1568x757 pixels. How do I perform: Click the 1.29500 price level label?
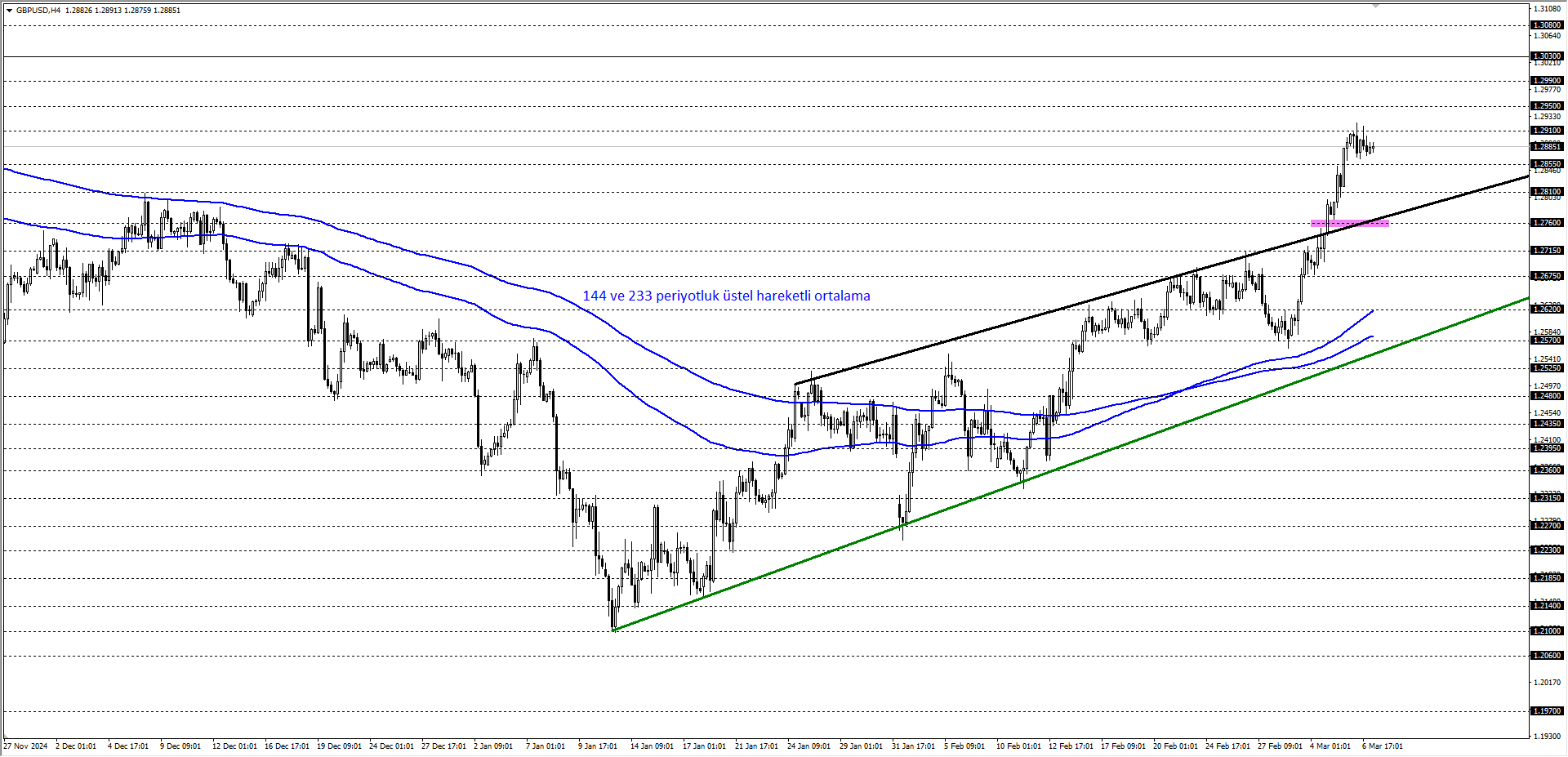coord(1547,106)
